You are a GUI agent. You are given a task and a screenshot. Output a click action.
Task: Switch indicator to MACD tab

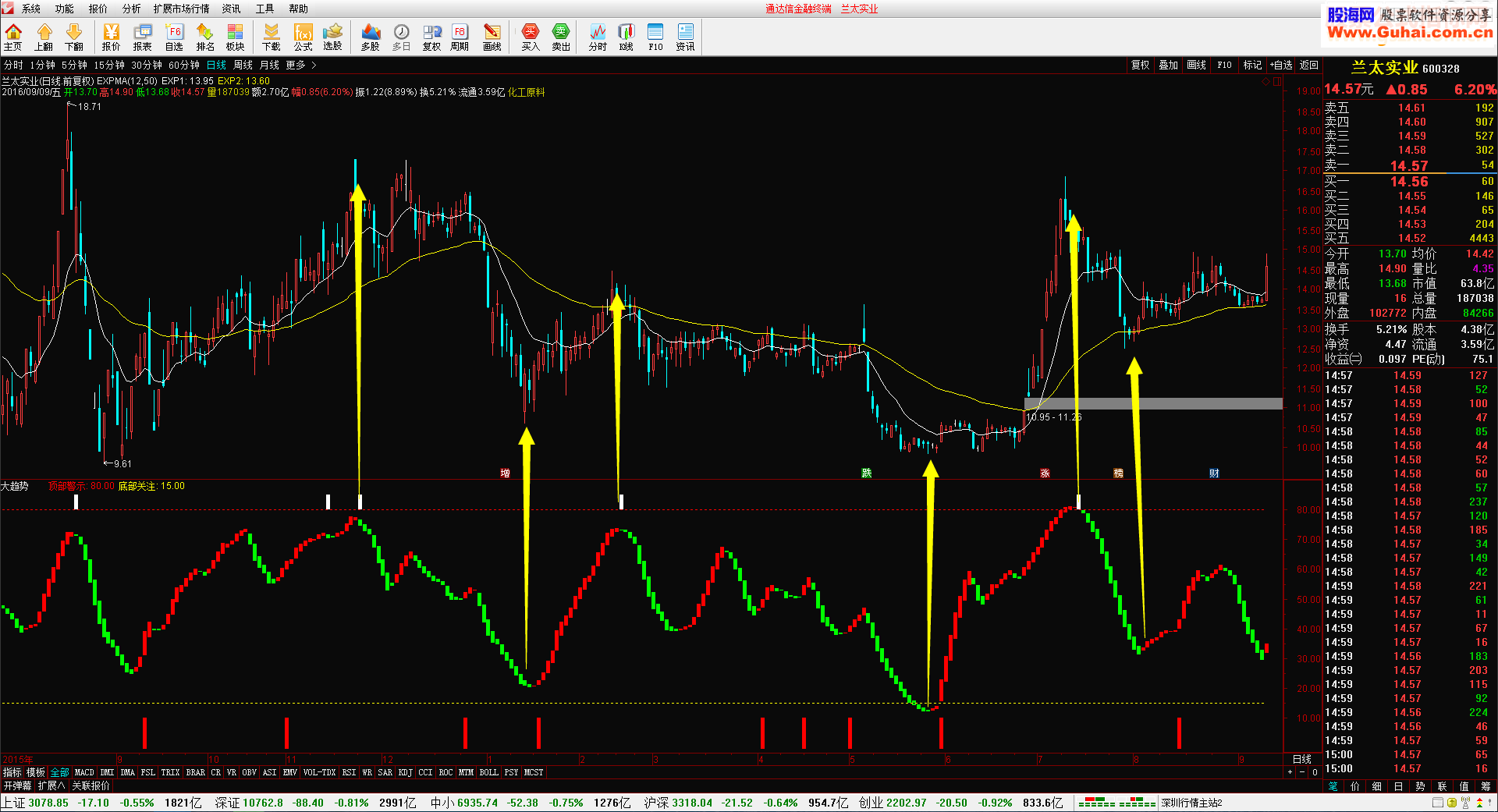coord(84,772)
